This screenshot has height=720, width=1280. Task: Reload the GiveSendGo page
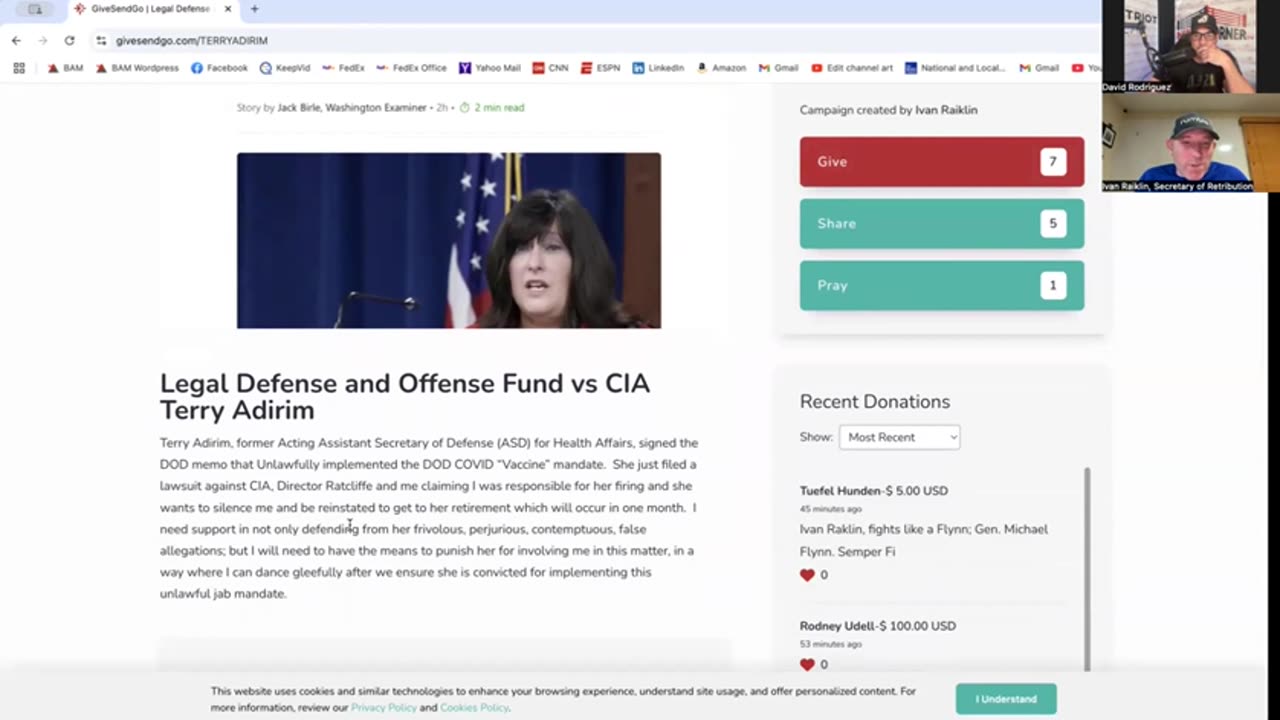69,40
